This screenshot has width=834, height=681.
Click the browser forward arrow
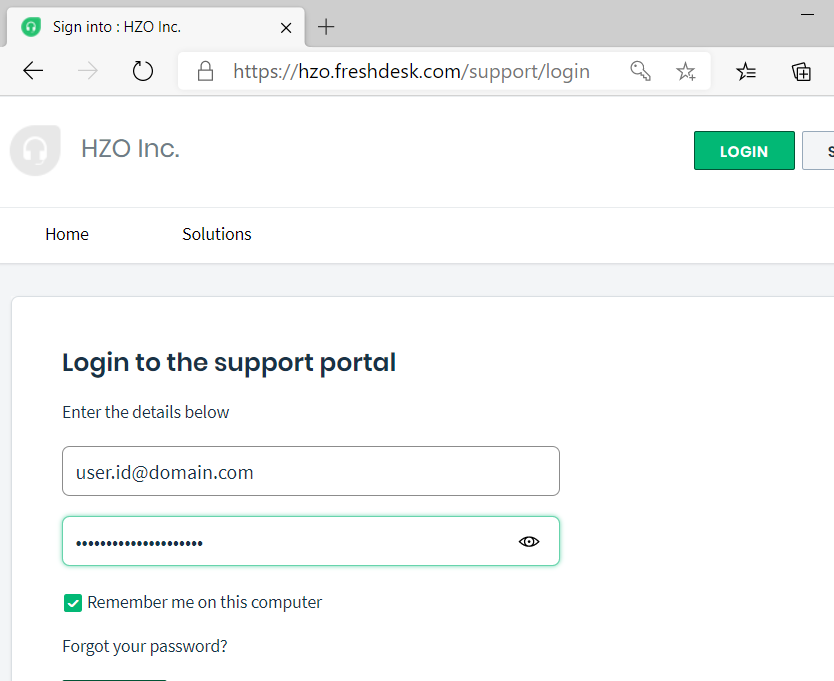point(88,71)
